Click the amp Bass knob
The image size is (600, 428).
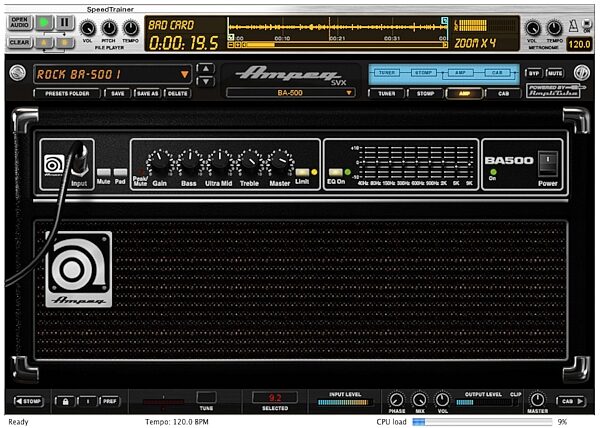189,162
